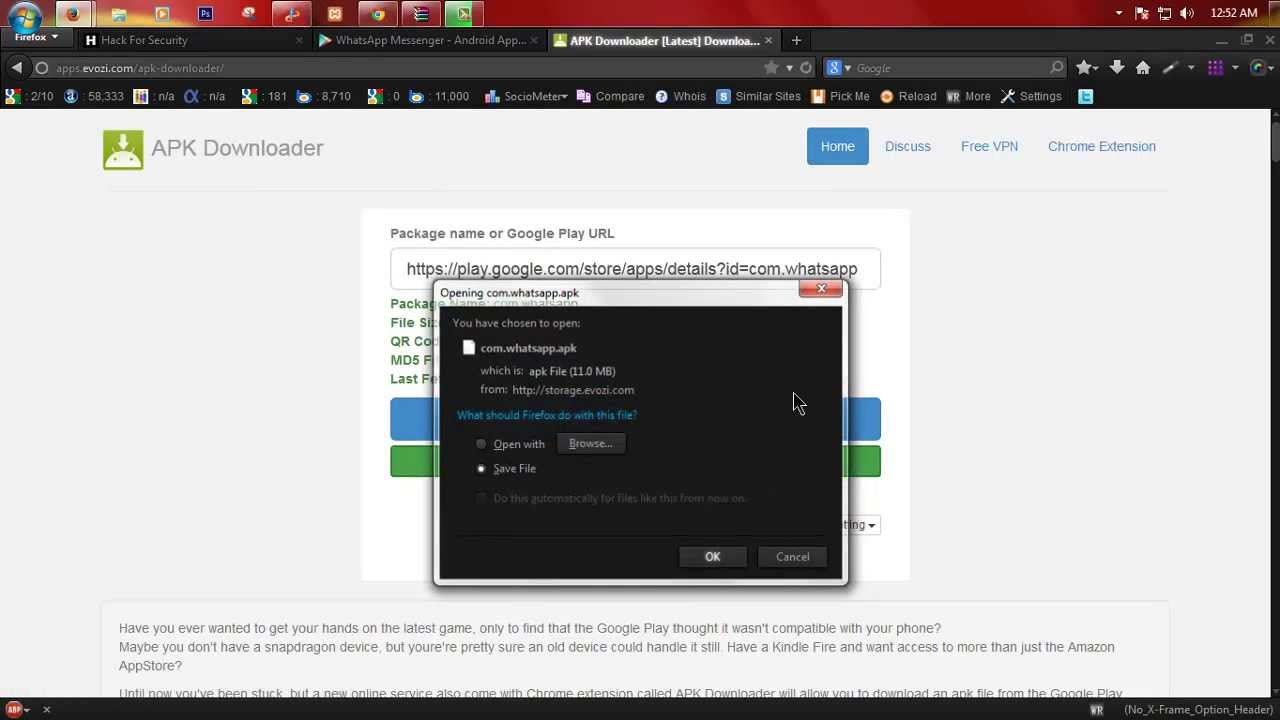The width and height of the screenshot is (1280, 720).
Task: Click the Alexa rank 58,333 indicator
Action: [93, 96]
